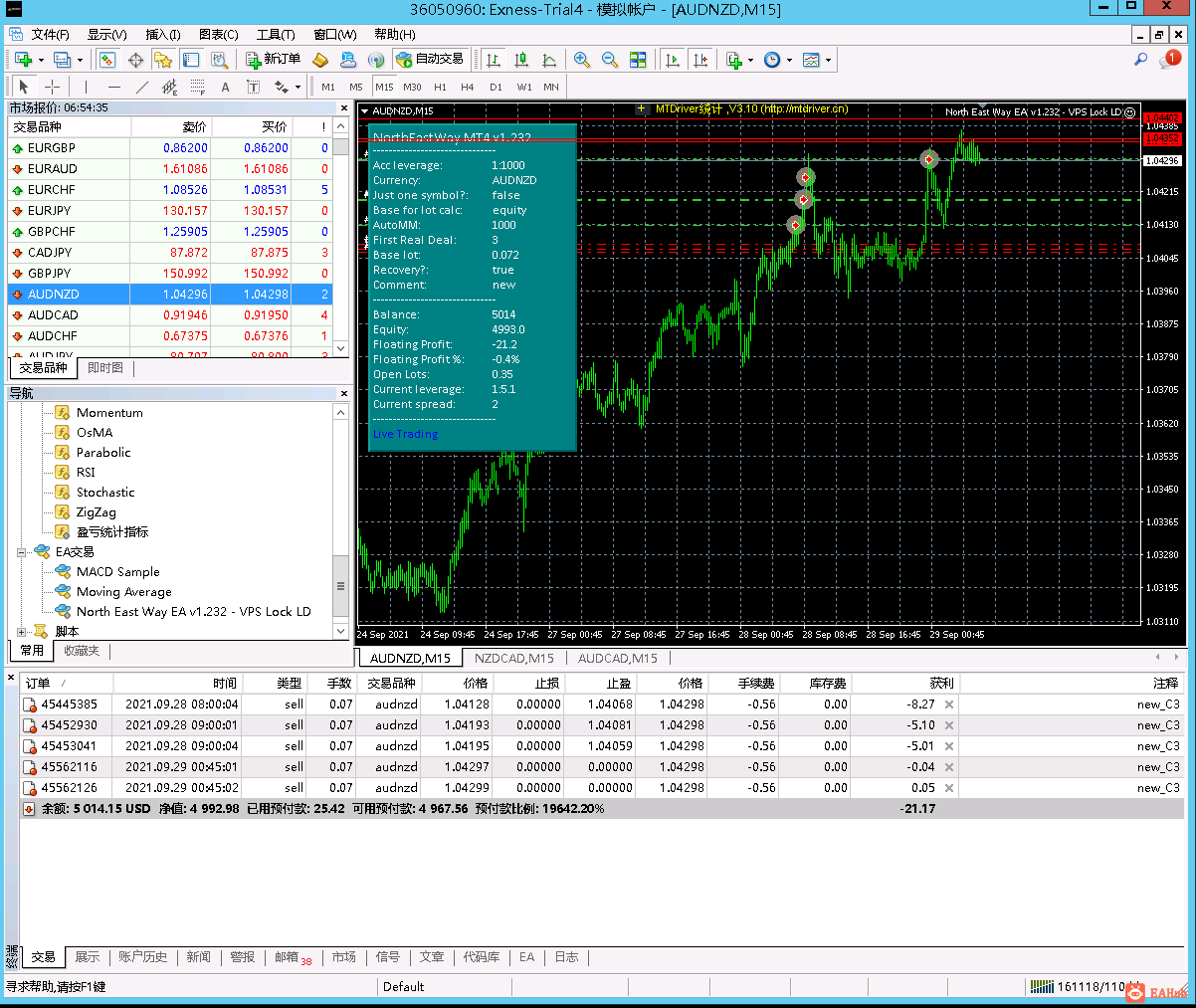Select the Fibonacci Retracement tool
The image size is (1196, 1008).
click(197, 87)
